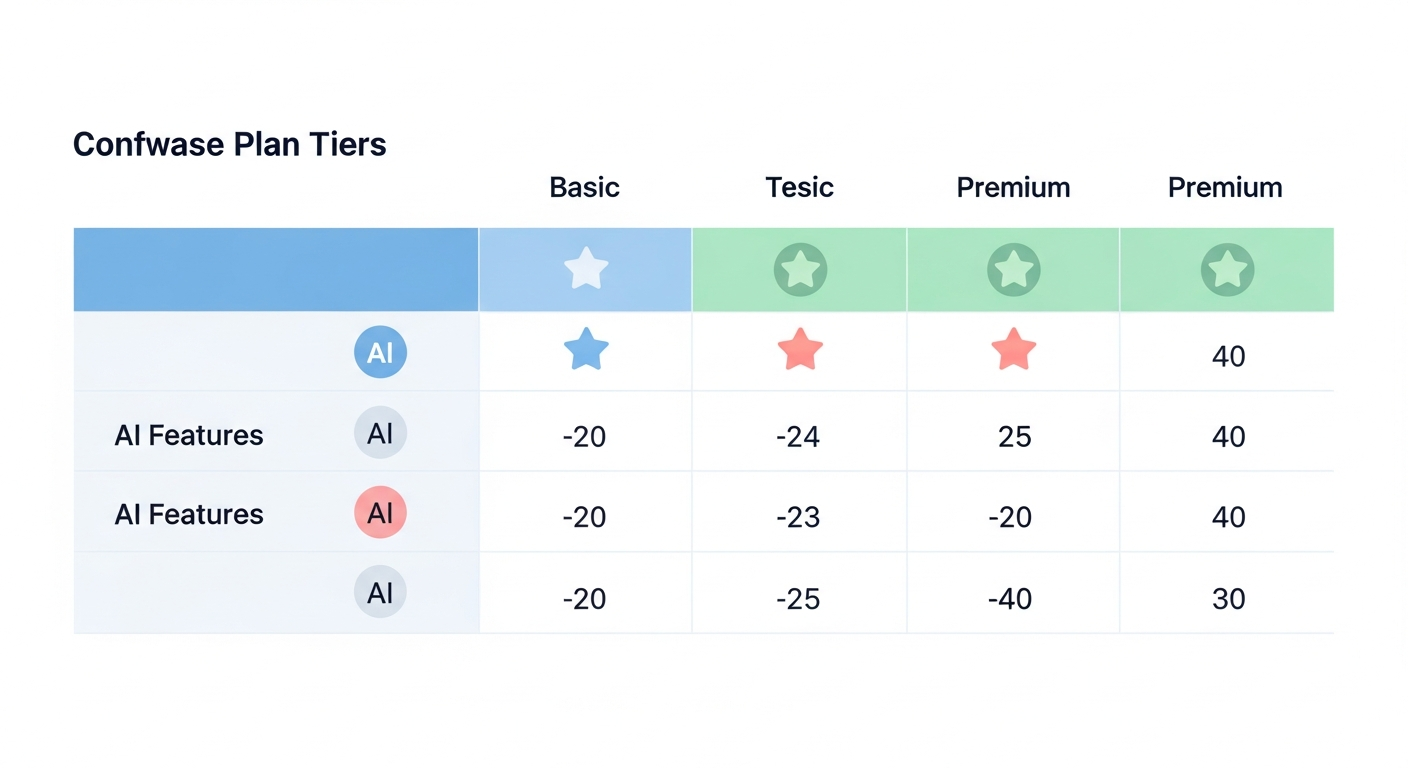Click the white star in Basic header
Screen dimensions: 1408x768
(586, 269)
